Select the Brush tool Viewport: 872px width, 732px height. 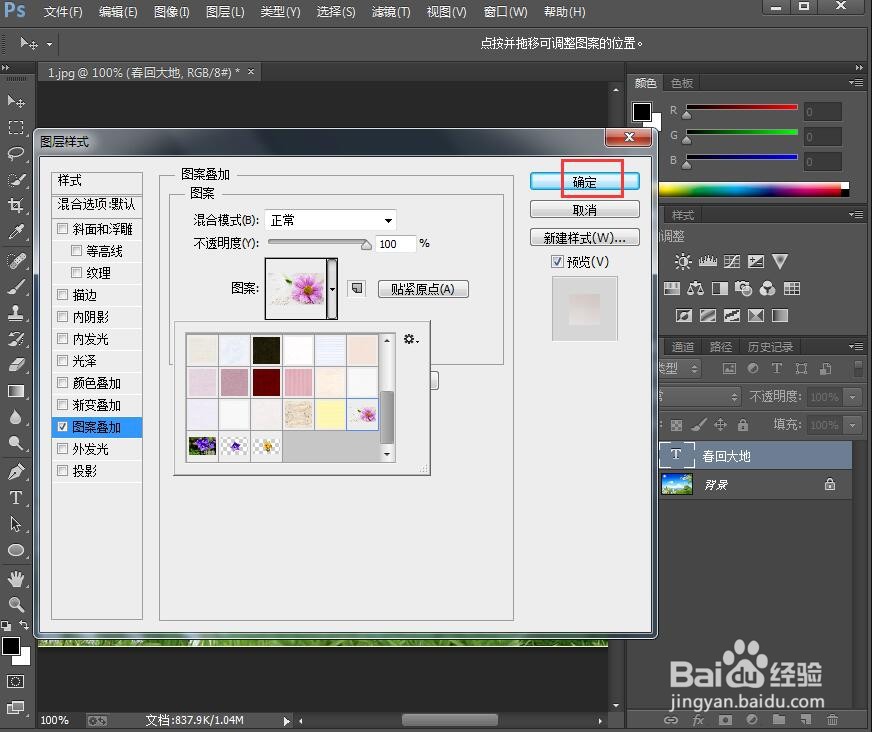pos(16,286)
